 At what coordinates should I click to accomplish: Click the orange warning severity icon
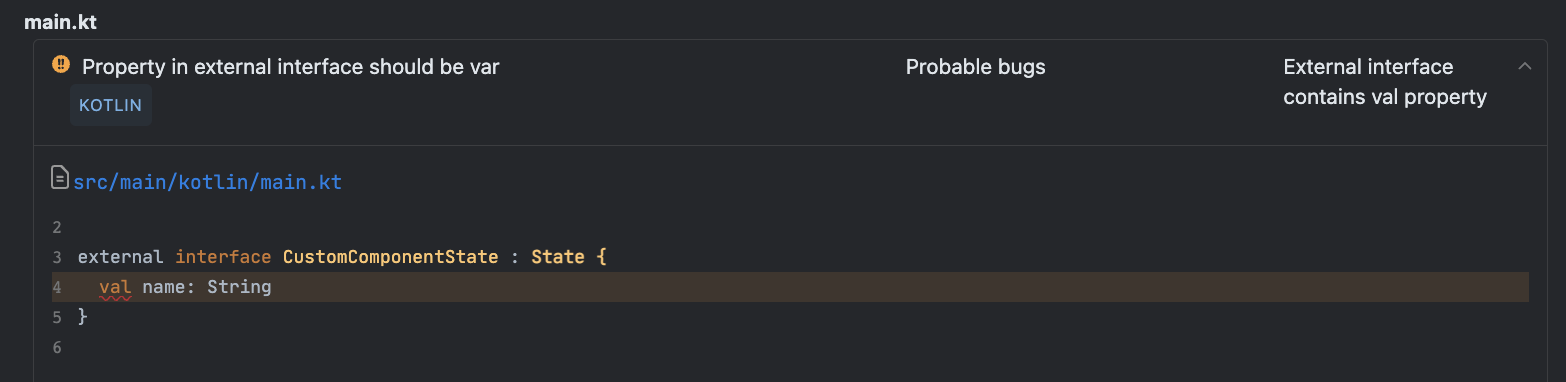61,66
